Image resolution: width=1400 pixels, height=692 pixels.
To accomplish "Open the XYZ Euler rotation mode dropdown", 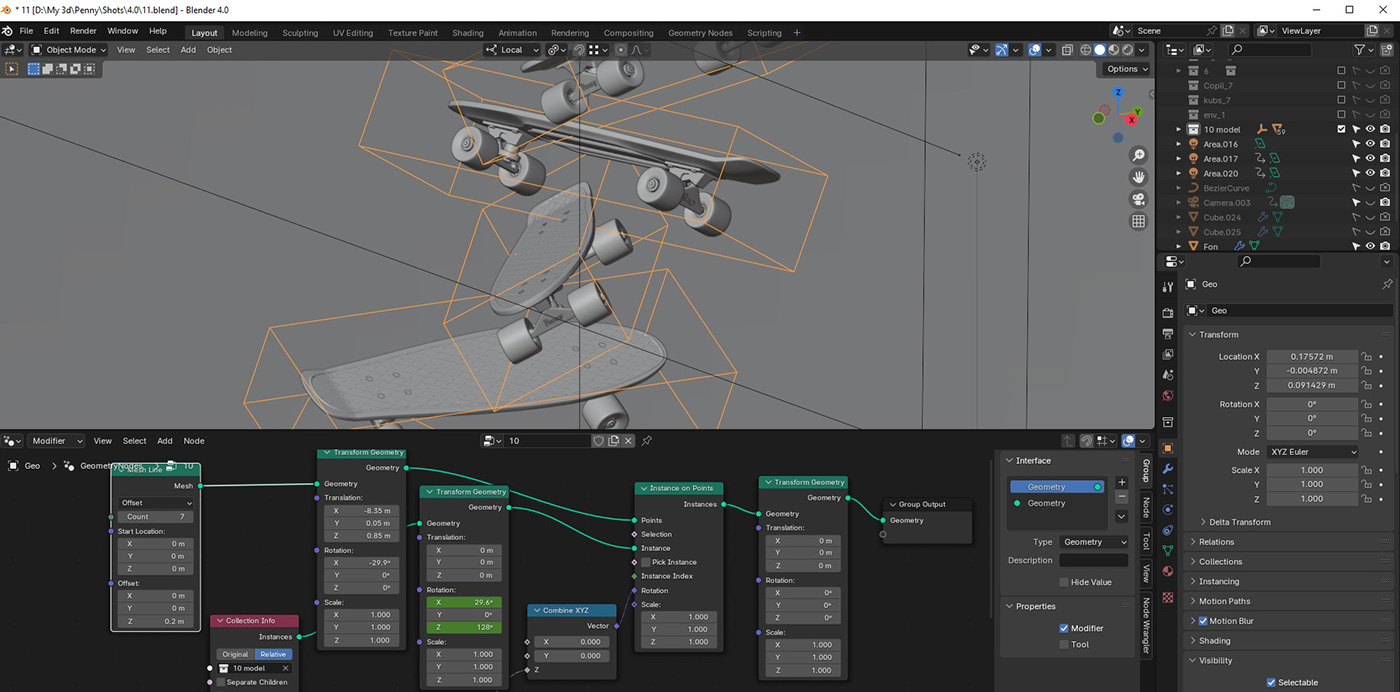I will [1313, 452].
